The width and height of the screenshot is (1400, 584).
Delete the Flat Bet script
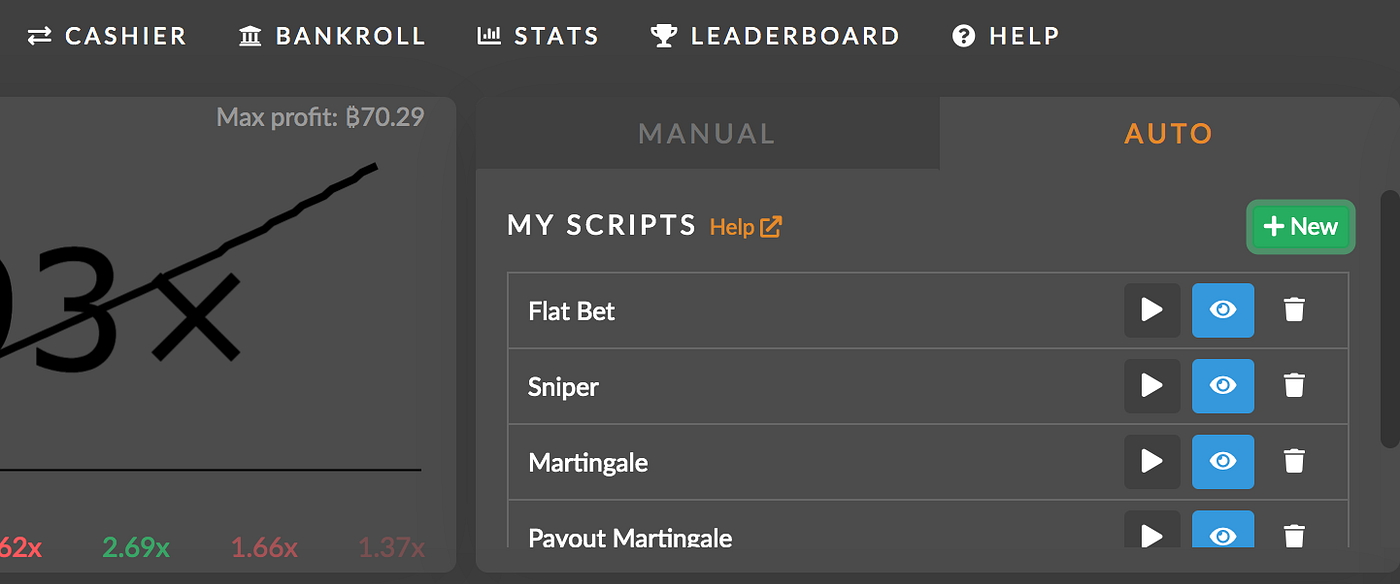click(1294, 310)
